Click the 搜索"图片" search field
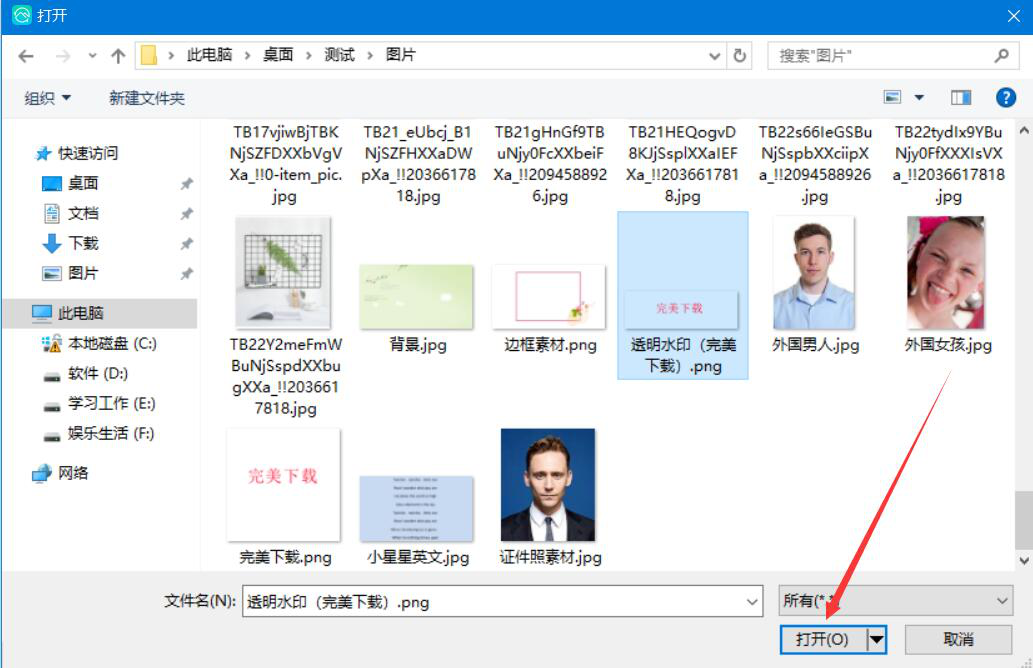The image size is (1033, 668). [893, 56]
